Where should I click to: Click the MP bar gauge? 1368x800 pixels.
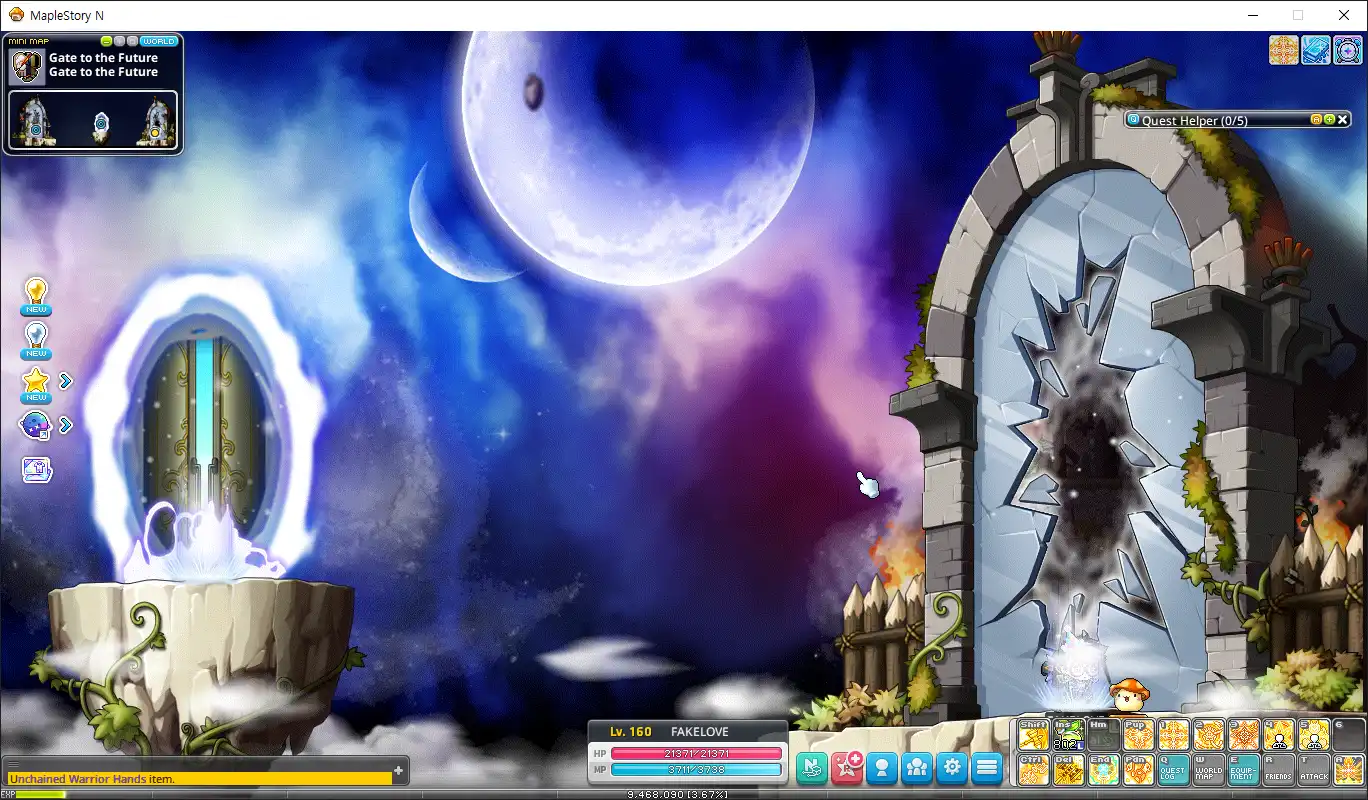tap(696, 769)
